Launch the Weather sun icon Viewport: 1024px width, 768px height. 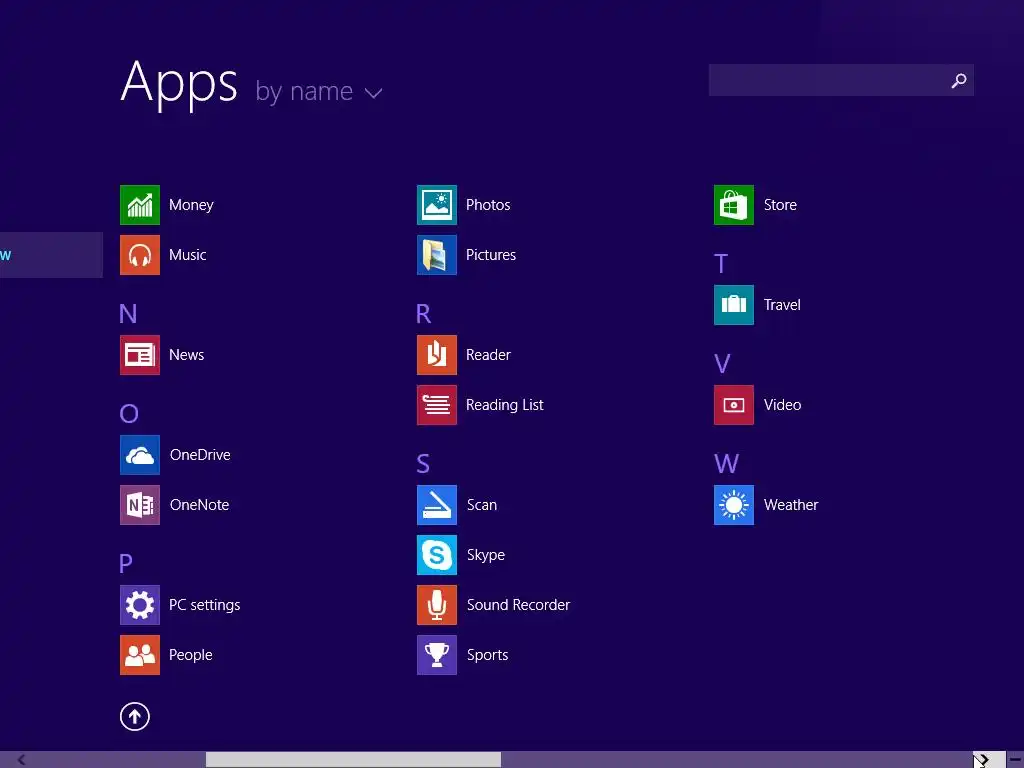pyautogui.click(x=734, y=505)
